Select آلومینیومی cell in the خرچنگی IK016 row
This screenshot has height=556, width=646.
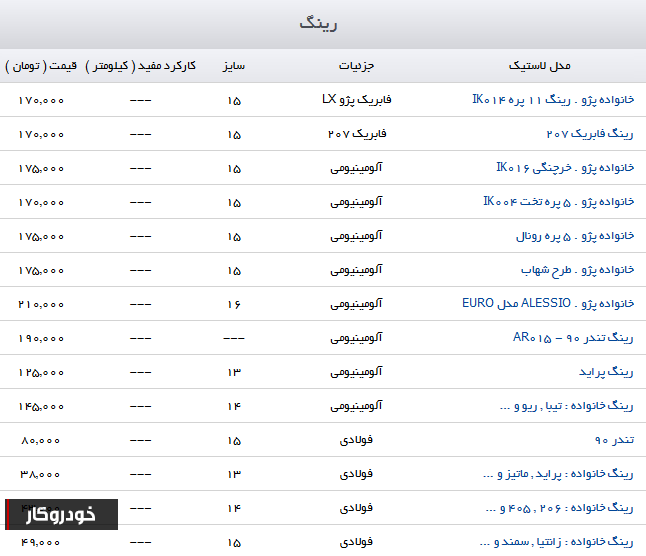coord(356,168)
